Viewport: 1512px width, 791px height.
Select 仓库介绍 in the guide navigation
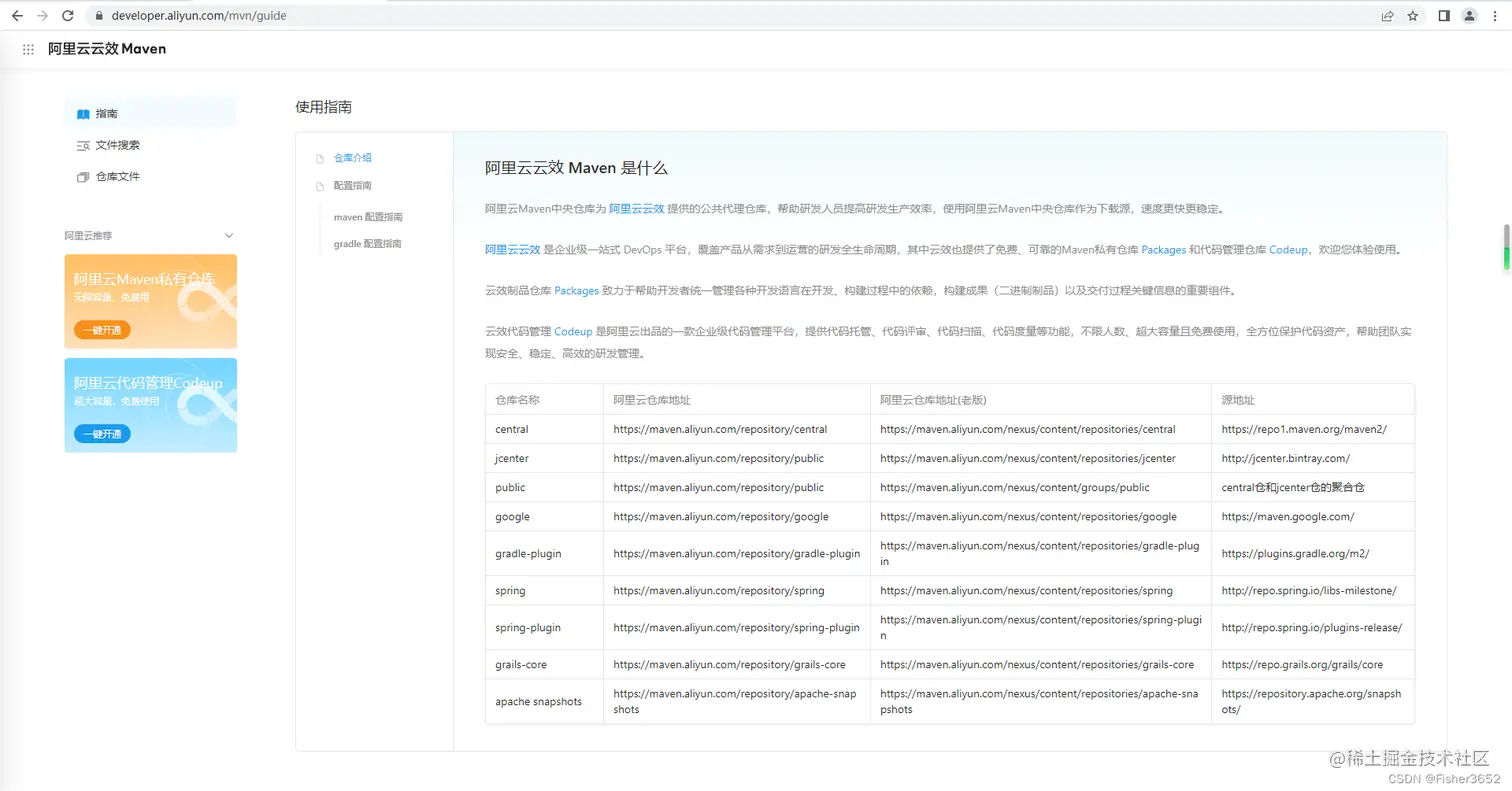tap(353, 158)
